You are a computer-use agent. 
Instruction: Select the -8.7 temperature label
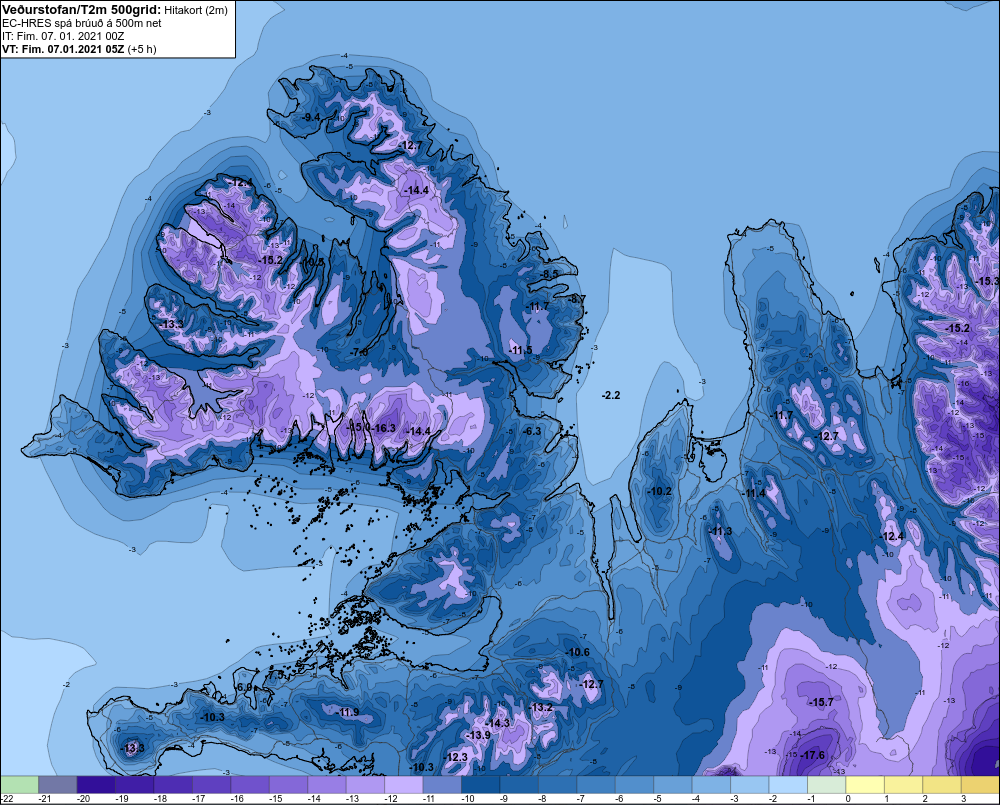click(576, 299)
